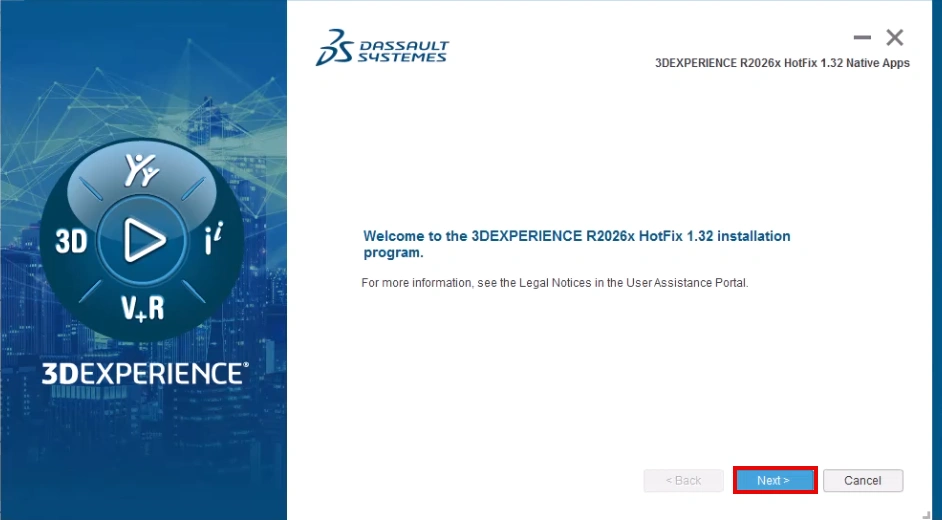Click the resize grip at window corner
Screen dimensions: 942x520
click(x=926, y=514)
